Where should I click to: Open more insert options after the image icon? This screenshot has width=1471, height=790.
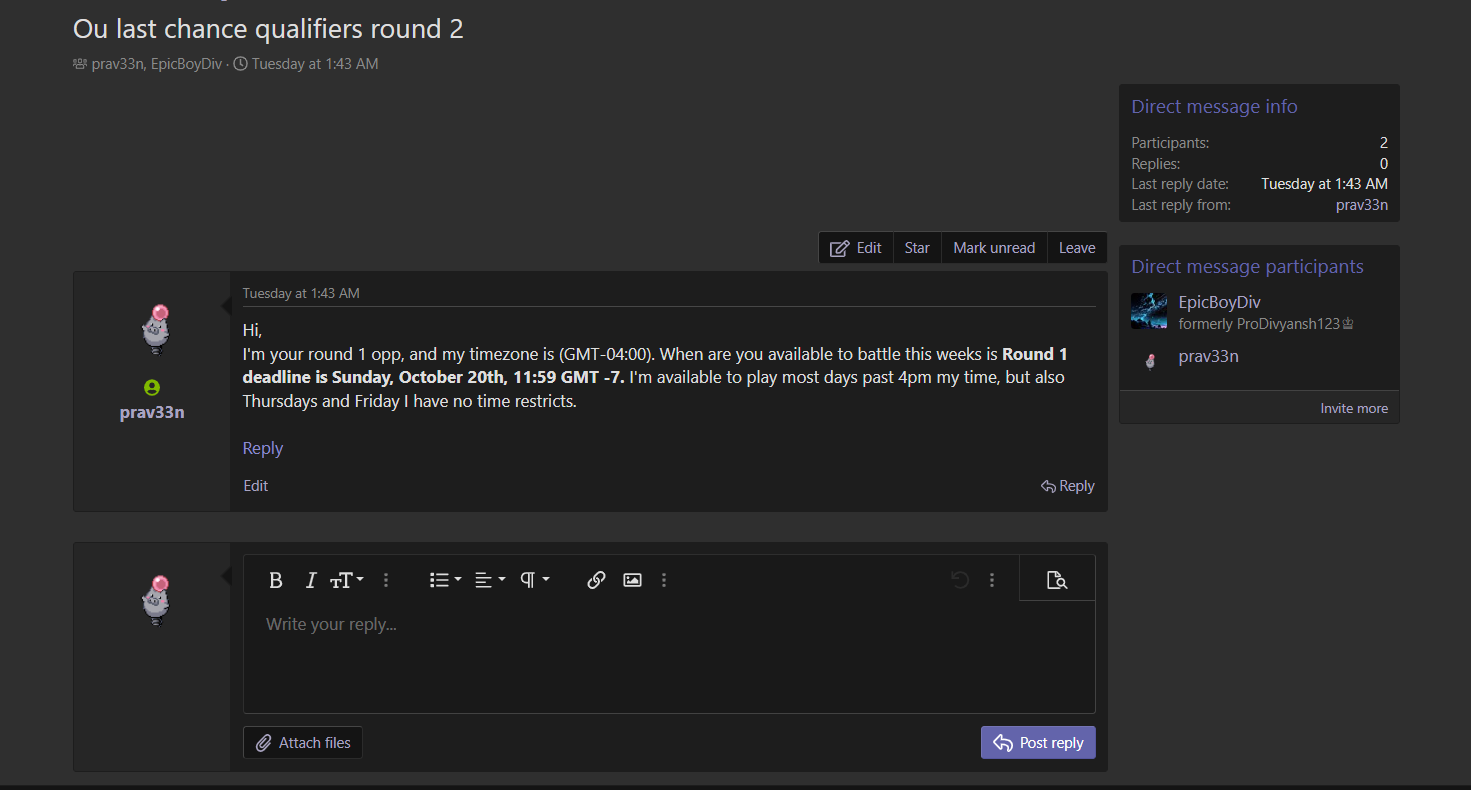664,580
